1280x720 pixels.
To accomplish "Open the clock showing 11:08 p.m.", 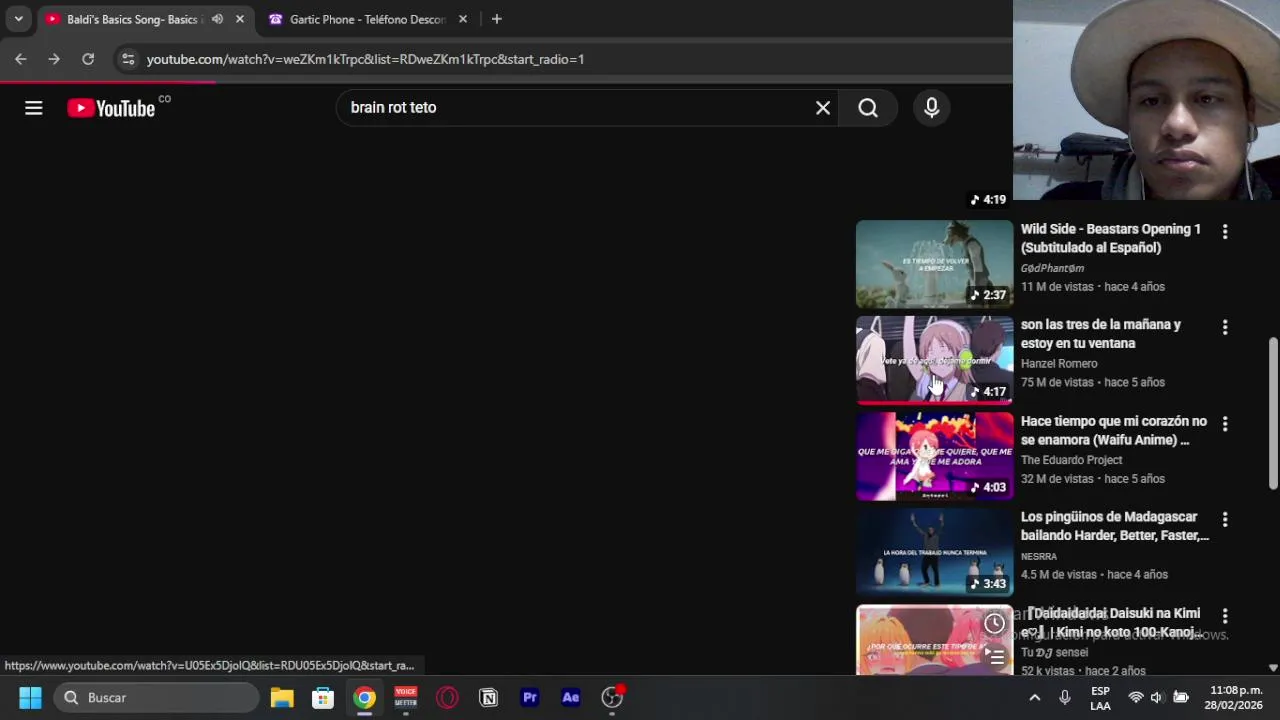I will point(1235,698).
